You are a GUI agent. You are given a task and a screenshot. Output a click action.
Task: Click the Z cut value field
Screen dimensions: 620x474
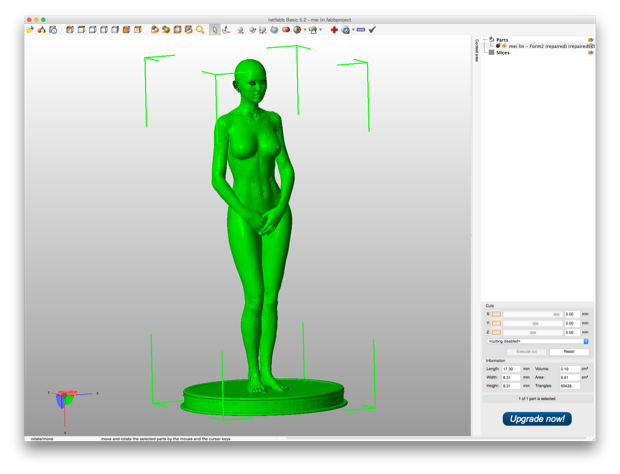(x=572, y=332)
